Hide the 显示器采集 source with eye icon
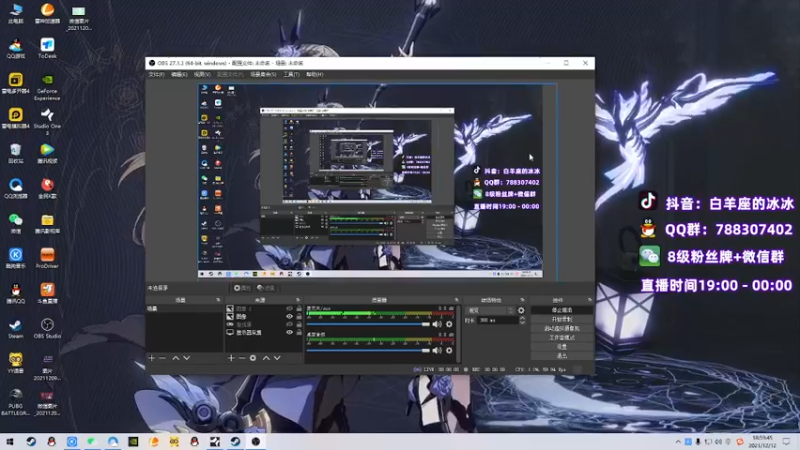Image resolution: width=800 pixels, height=450 pixels. pyautogui.click(x=289, y=332)
